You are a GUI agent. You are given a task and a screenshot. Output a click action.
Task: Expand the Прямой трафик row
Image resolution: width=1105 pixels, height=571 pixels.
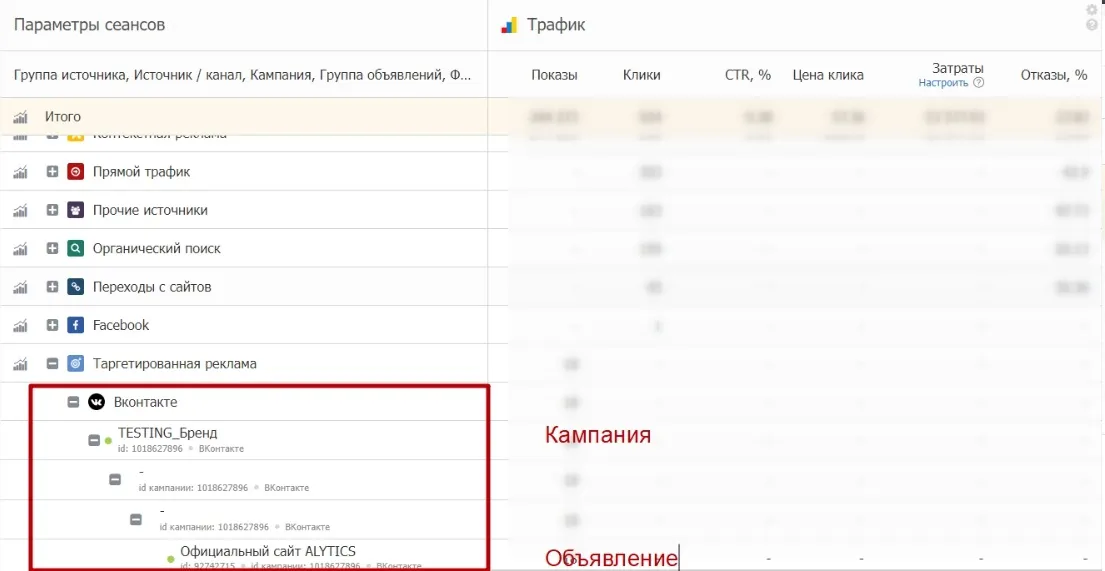[x=52, y=171]
